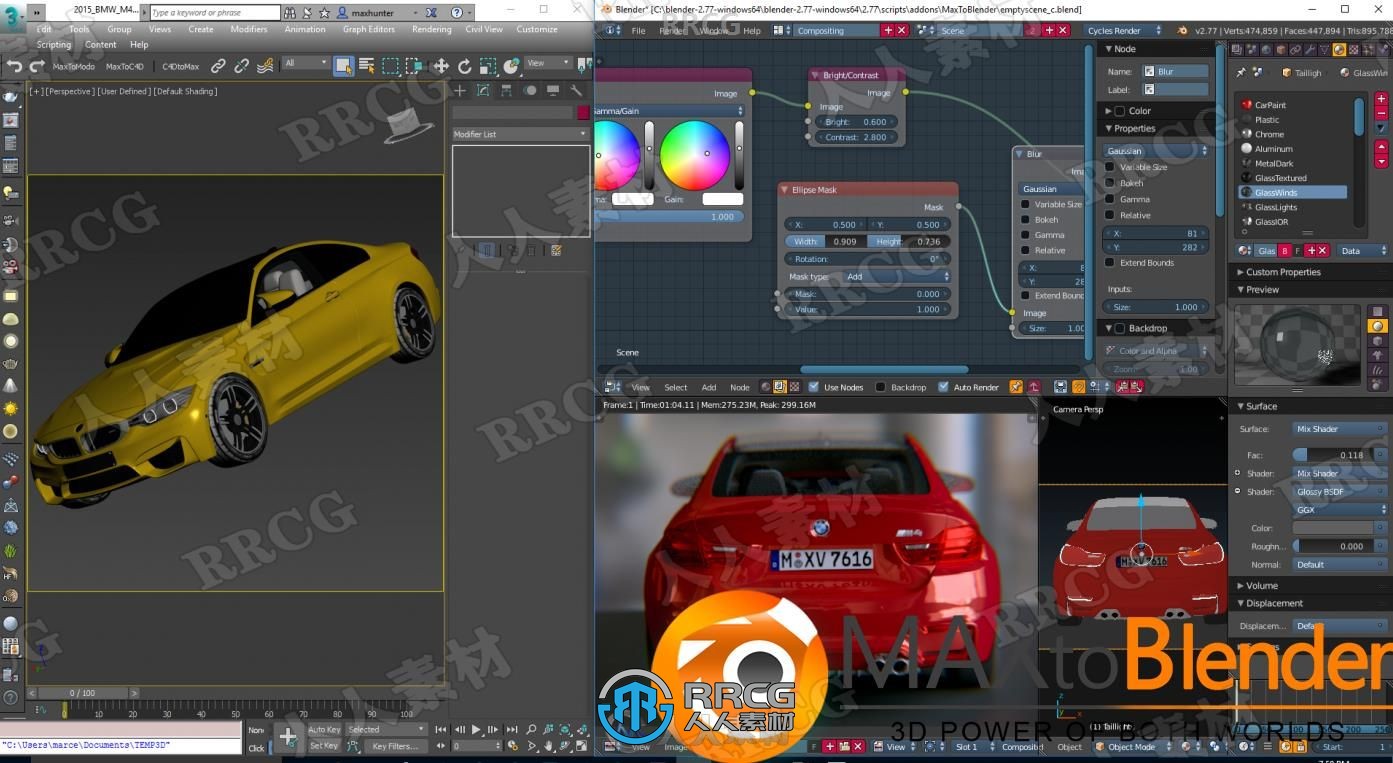
Task: Toggle Extend Bounds in Node Properties panel
Action: click(1110, 262)
